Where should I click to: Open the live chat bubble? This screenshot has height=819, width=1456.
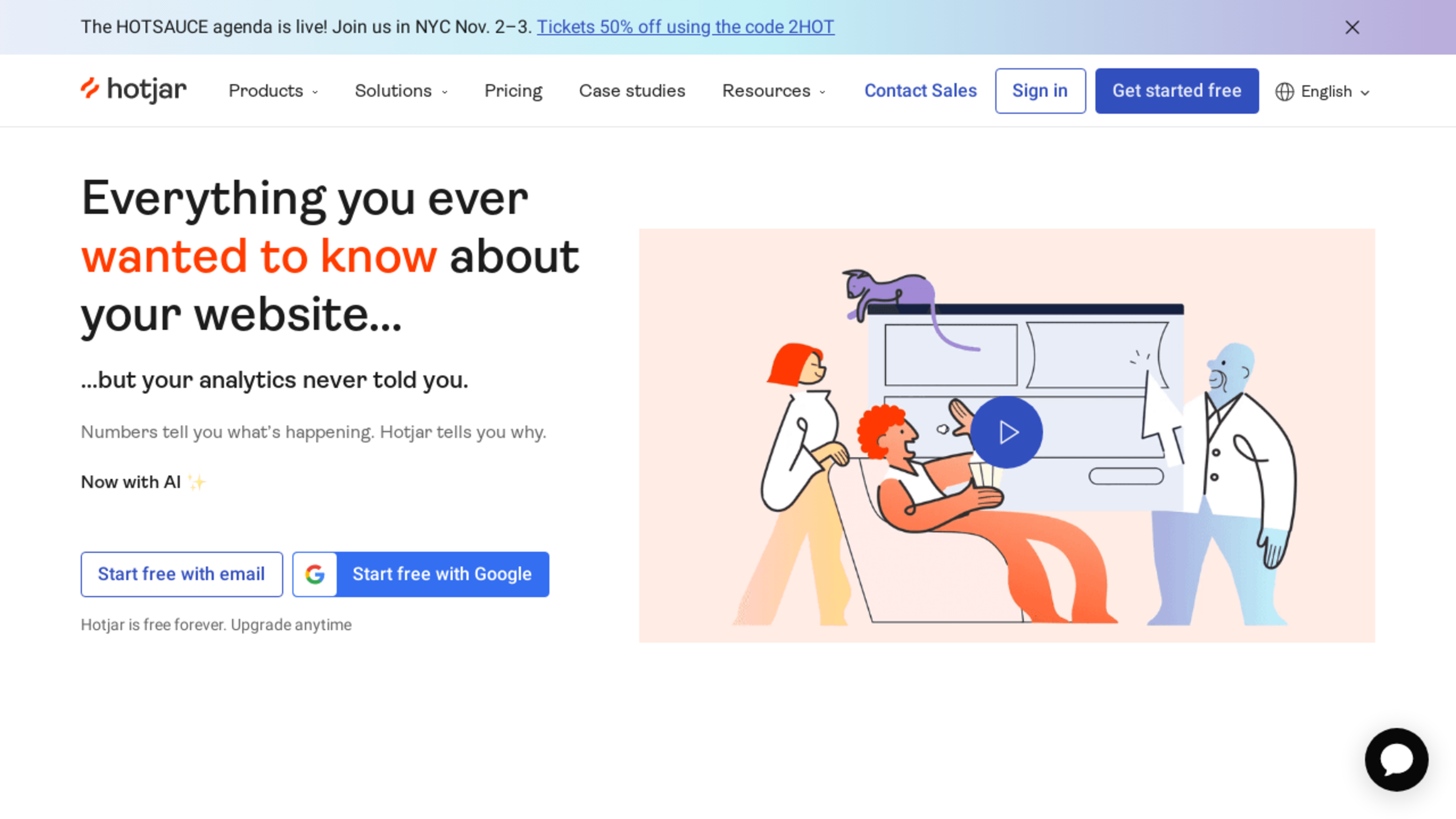coord(1396,759)
